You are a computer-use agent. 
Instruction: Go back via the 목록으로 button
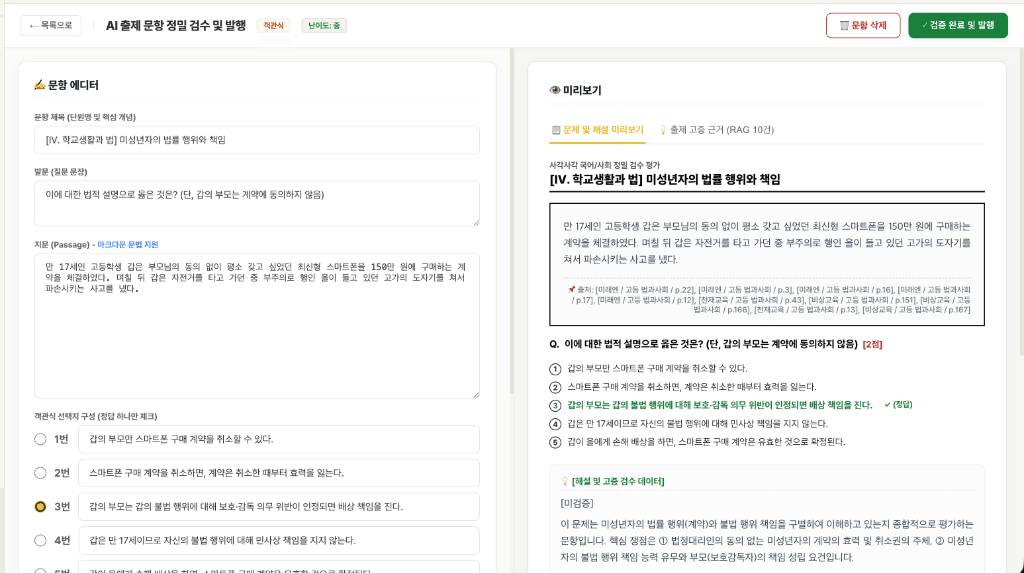pyautogui.click(x=51, y=25)
